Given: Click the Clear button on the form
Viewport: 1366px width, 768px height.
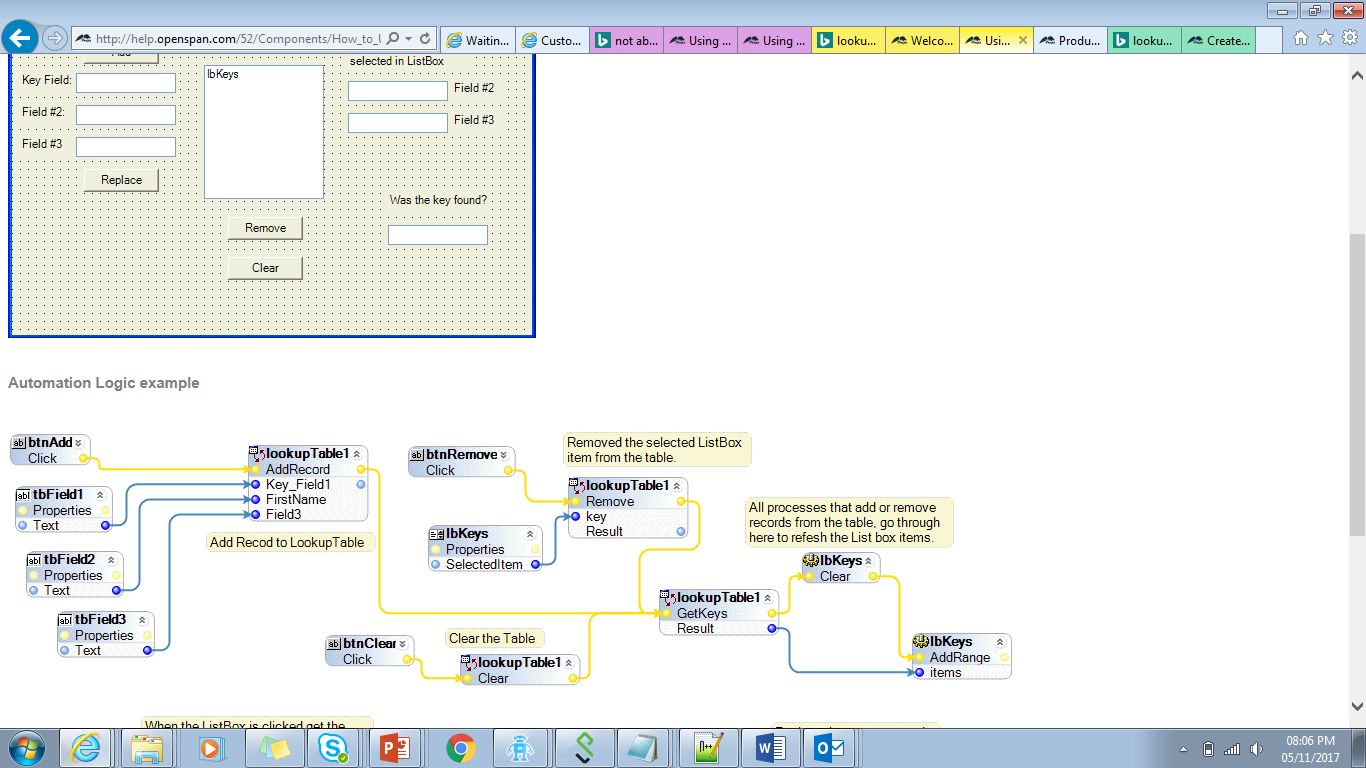Looking at the screenshot, I should coord(265,268).
